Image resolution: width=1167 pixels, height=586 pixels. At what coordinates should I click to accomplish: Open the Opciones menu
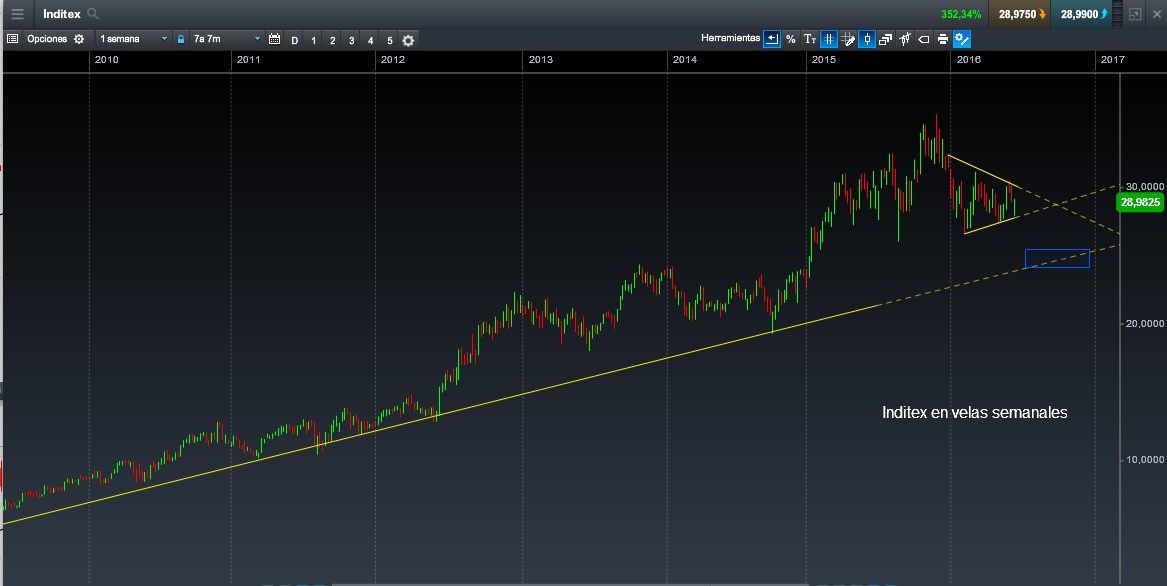[x=47, y=39]
